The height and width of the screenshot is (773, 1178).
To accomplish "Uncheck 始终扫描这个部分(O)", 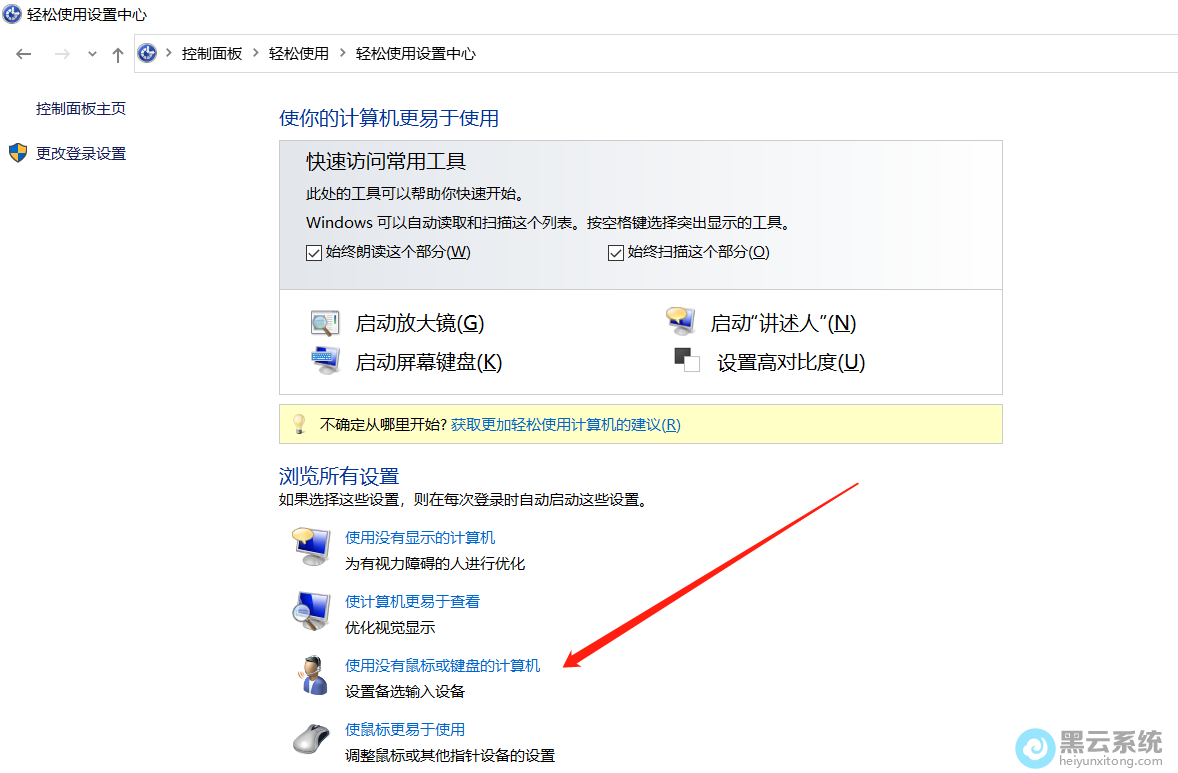I will click(x=615, y=252).
